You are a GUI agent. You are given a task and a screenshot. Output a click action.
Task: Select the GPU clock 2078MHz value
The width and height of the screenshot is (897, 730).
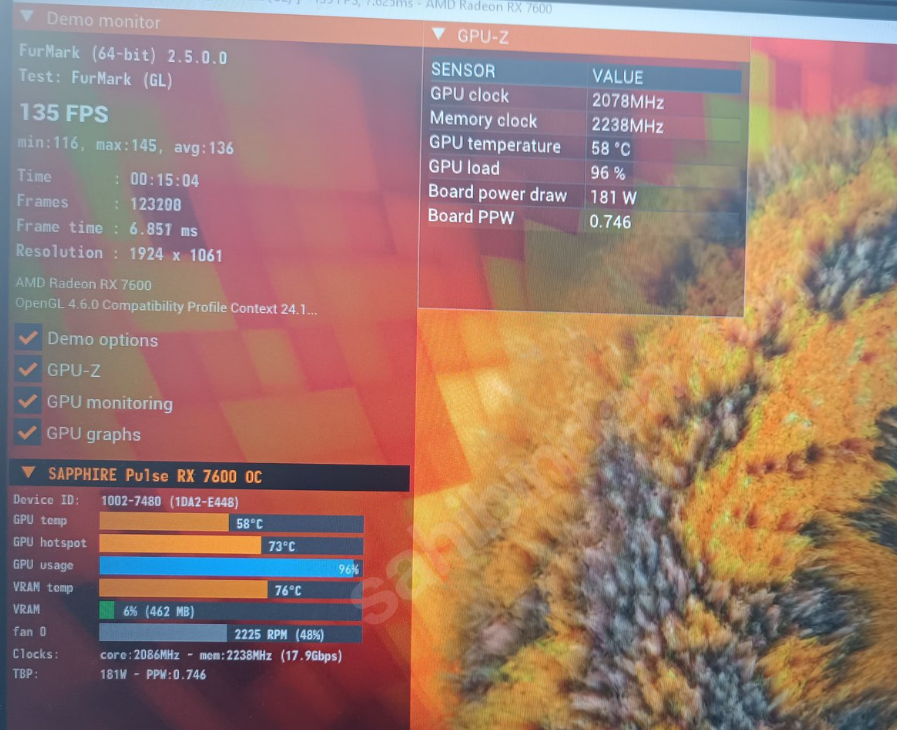[x=628, y=102]
